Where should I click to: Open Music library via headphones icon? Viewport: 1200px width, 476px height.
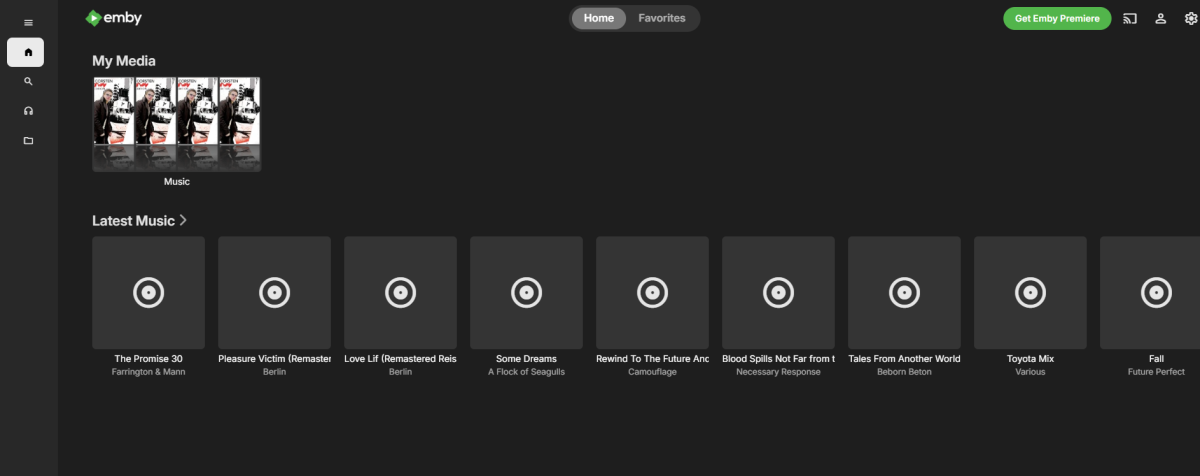pos(28,111)
